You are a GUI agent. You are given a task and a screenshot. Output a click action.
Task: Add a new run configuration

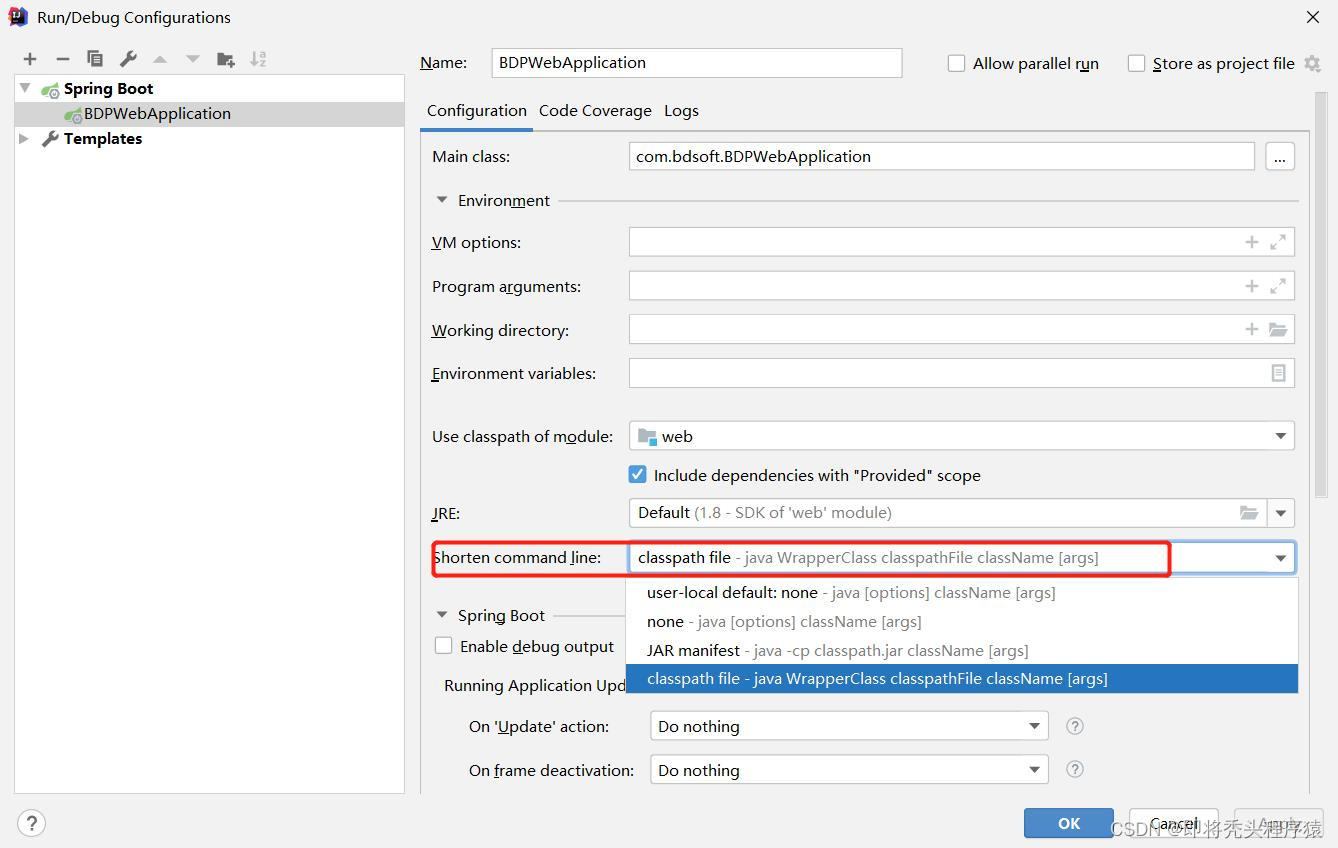[30, 59]
